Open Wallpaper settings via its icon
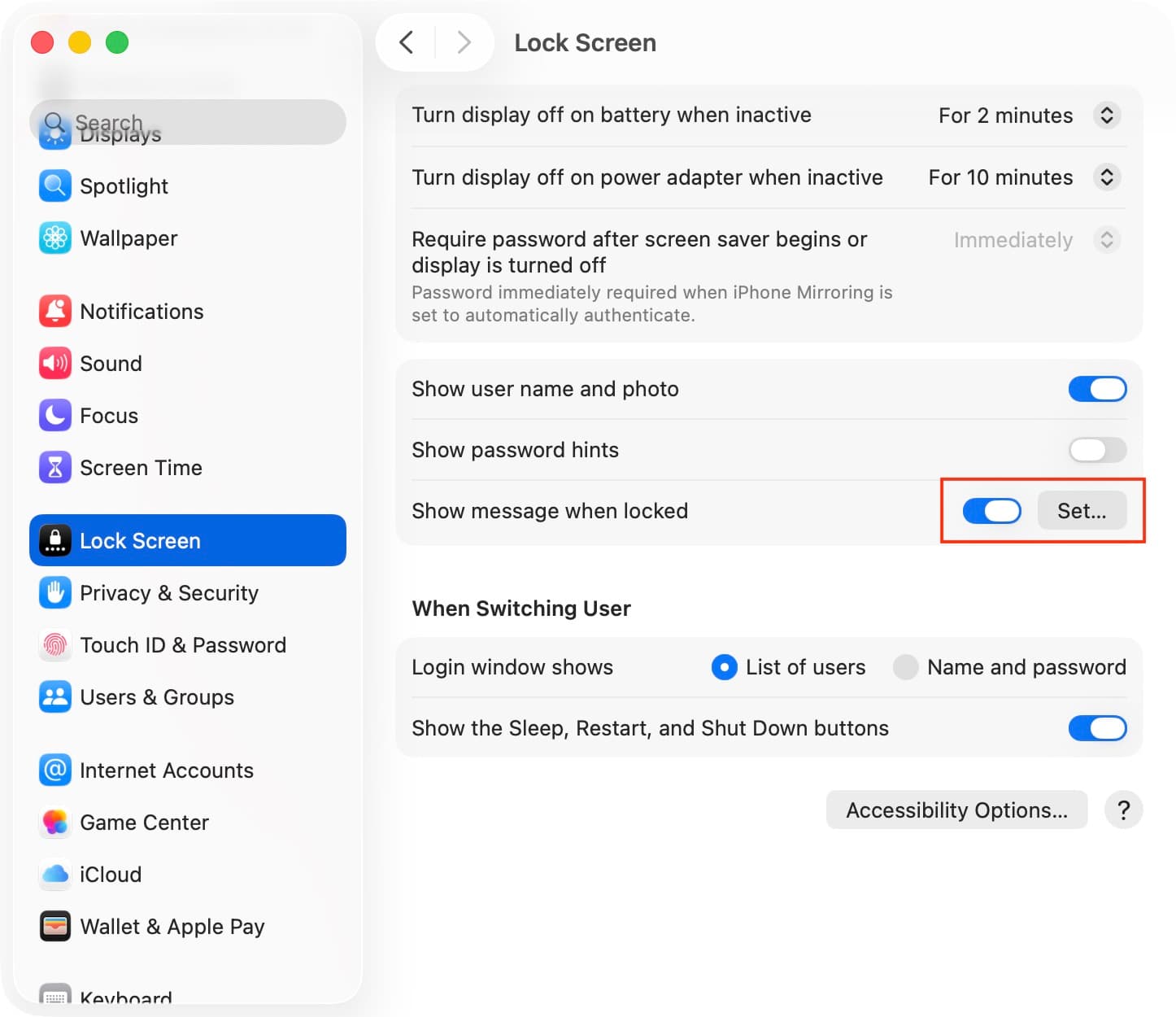The image size is (1176, 1017). 55,238
